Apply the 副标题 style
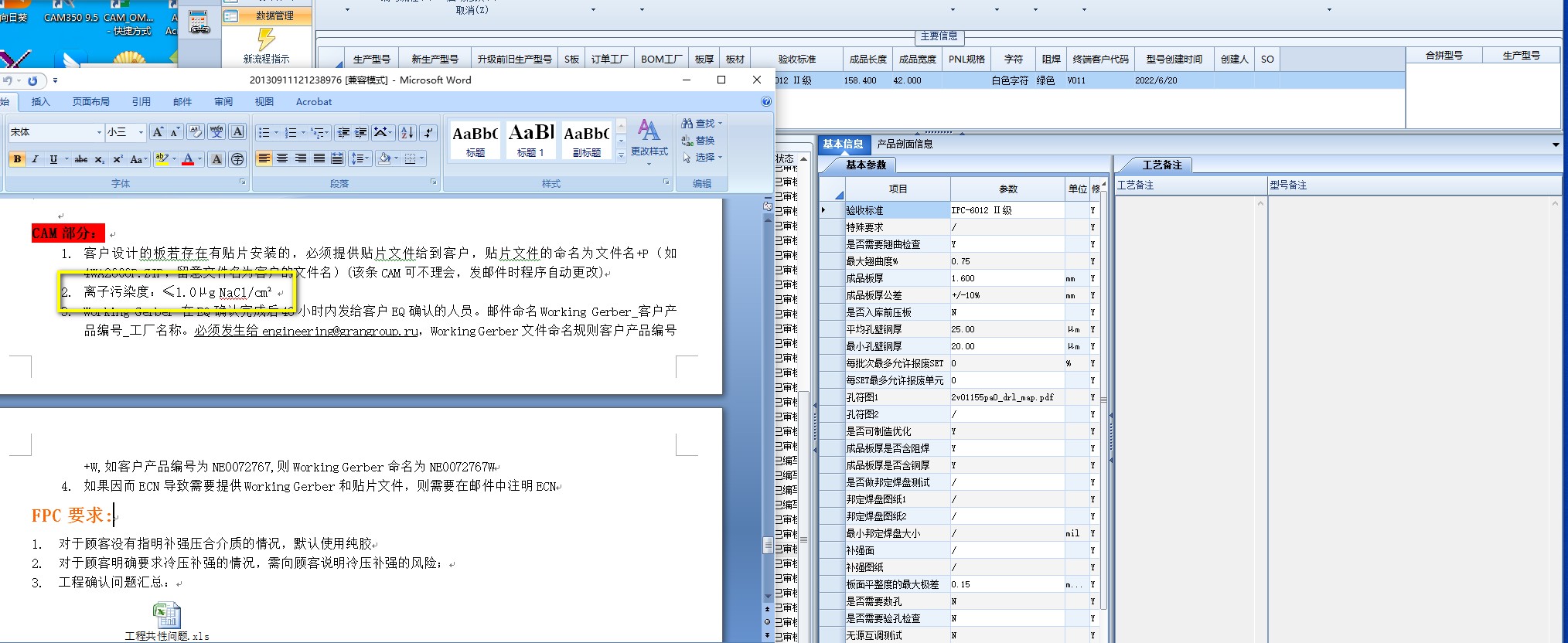Viewport: 1568px width, 643px height. [x=587, y=140]
